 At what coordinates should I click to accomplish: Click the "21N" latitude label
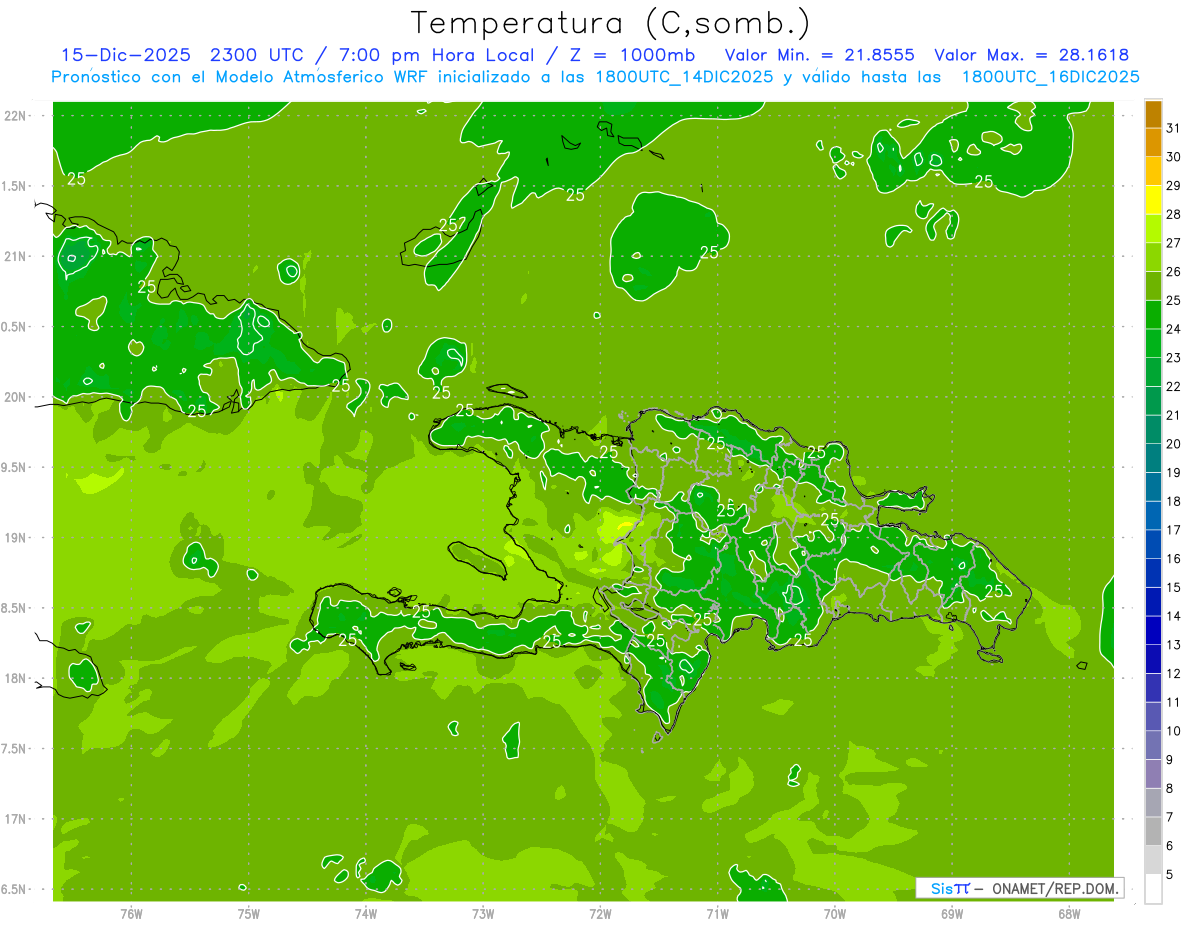coord(15,256)
